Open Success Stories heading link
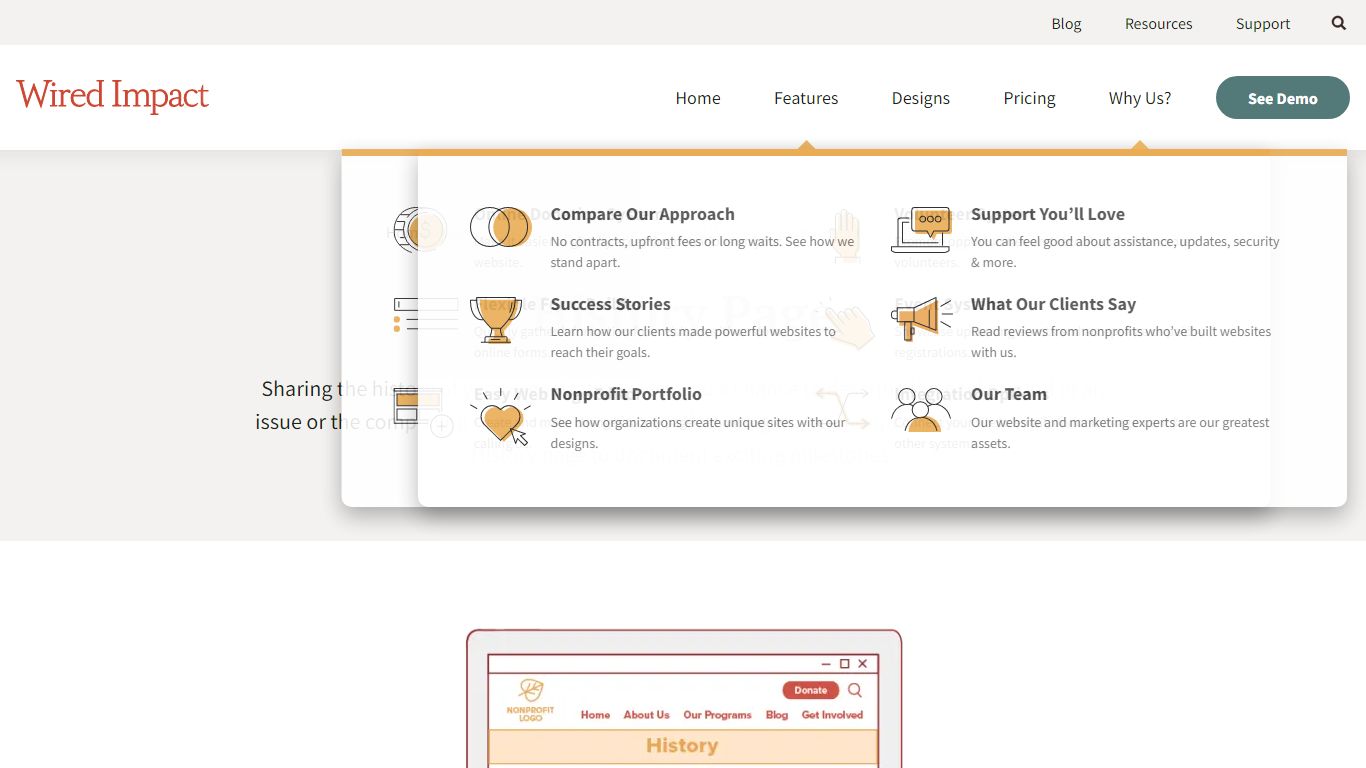The width and height of the screenshot is (1366, 768). click(x=610, y=304)
